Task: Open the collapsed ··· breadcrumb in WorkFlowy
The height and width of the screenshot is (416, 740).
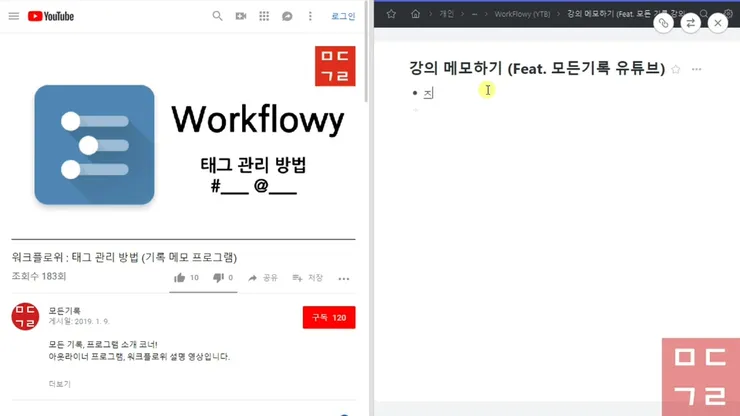Action: tap(474, 14)
